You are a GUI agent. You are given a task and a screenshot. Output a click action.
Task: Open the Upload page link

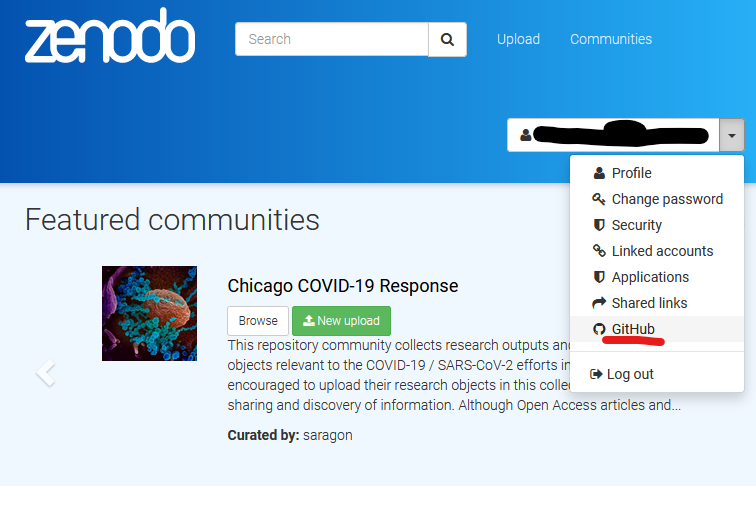click(x=518, y=39)
